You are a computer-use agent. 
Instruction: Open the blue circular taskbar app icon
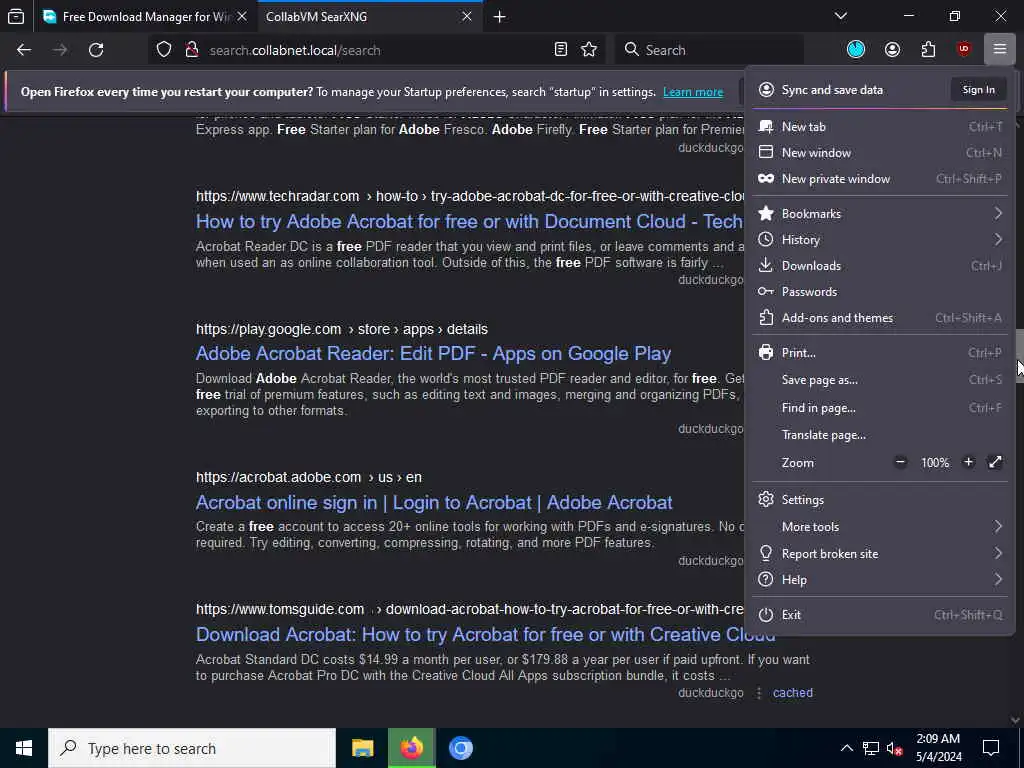point(460,748)
